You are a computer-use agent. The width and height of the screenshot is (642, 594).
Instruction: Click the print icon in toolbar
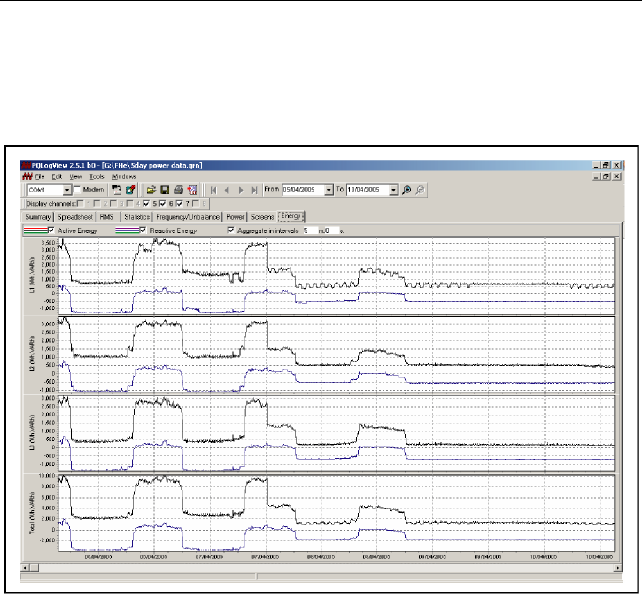(177, 188)
